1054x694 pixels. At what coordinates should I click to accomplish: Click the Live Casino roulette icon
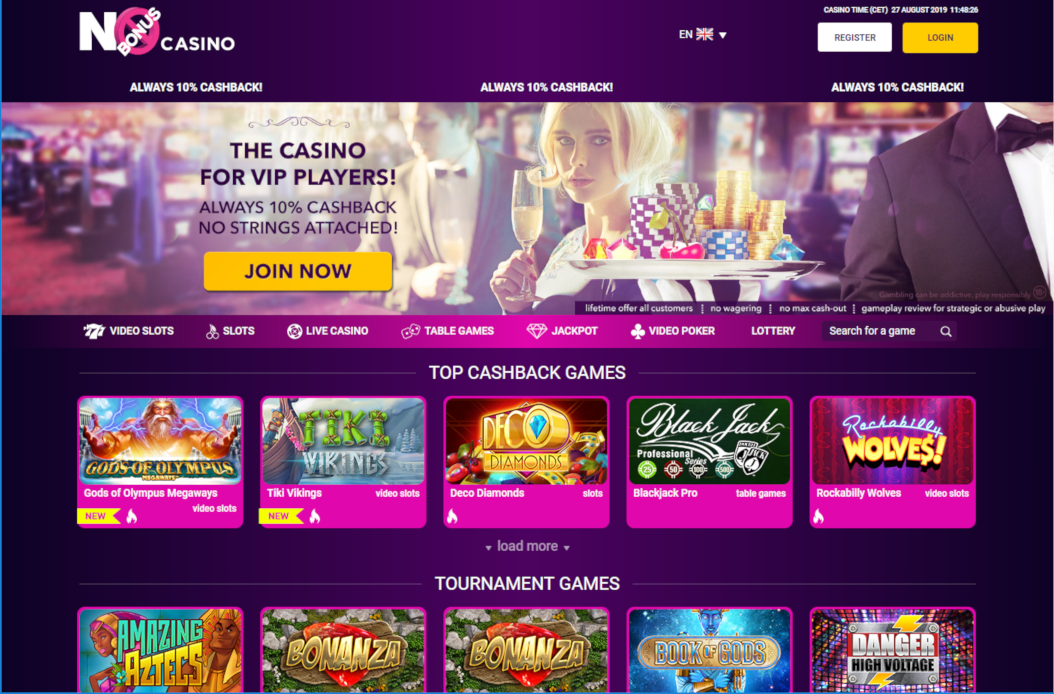pyautogui.click(x=294, y=331)
